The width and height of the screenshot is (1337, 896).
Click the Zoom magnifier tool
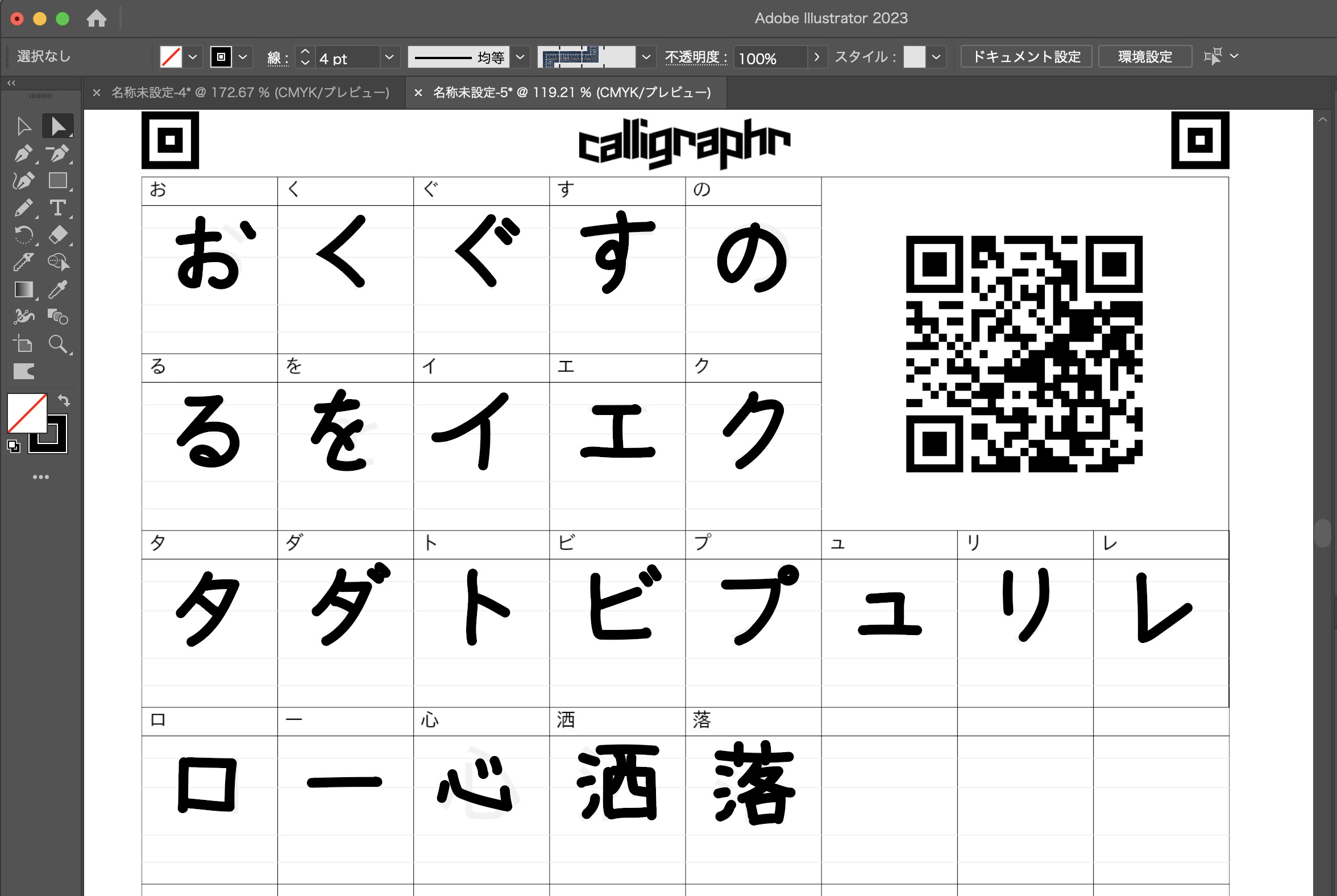point(57,344)
